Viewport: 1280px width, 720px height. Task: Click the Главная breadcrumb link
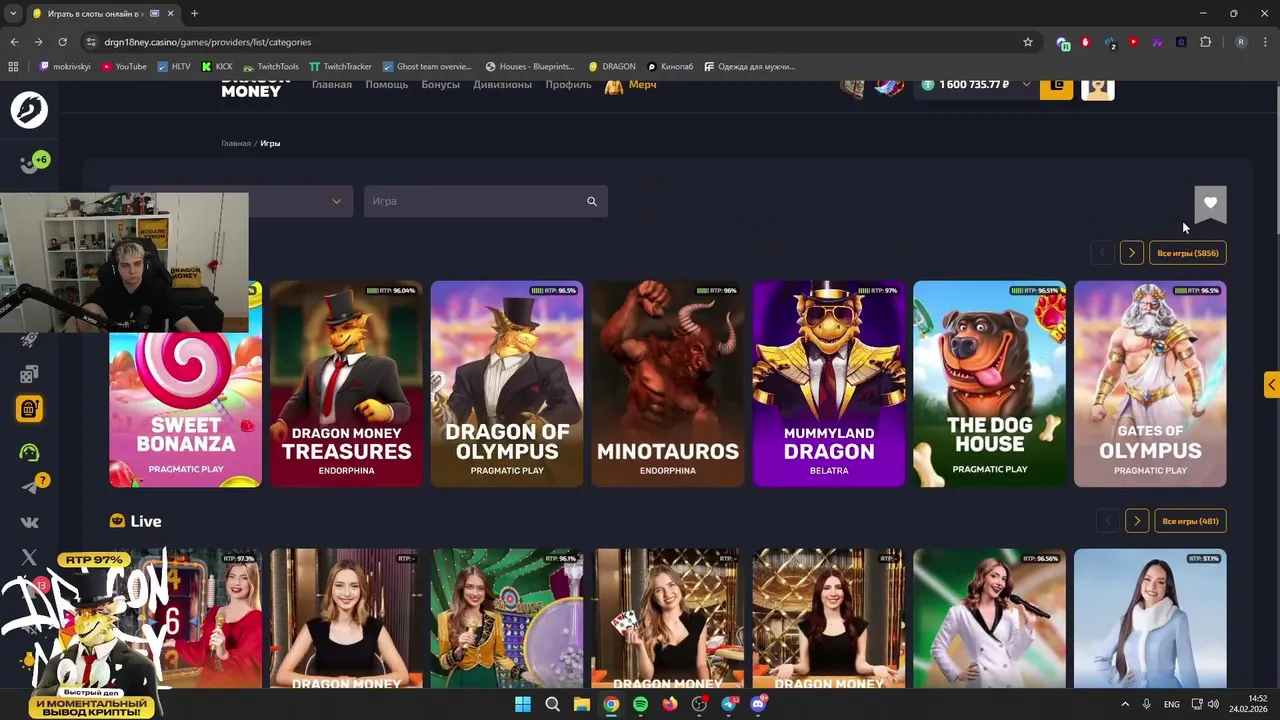click(x=236, y=143)
